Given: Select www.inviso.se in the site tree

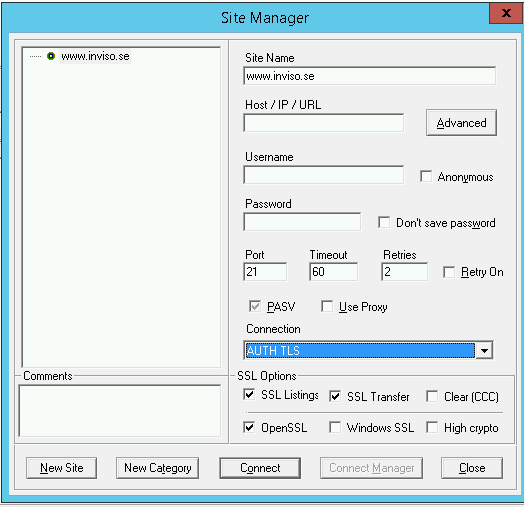Looking at the screenshot, I should click(x=95, y=56).
